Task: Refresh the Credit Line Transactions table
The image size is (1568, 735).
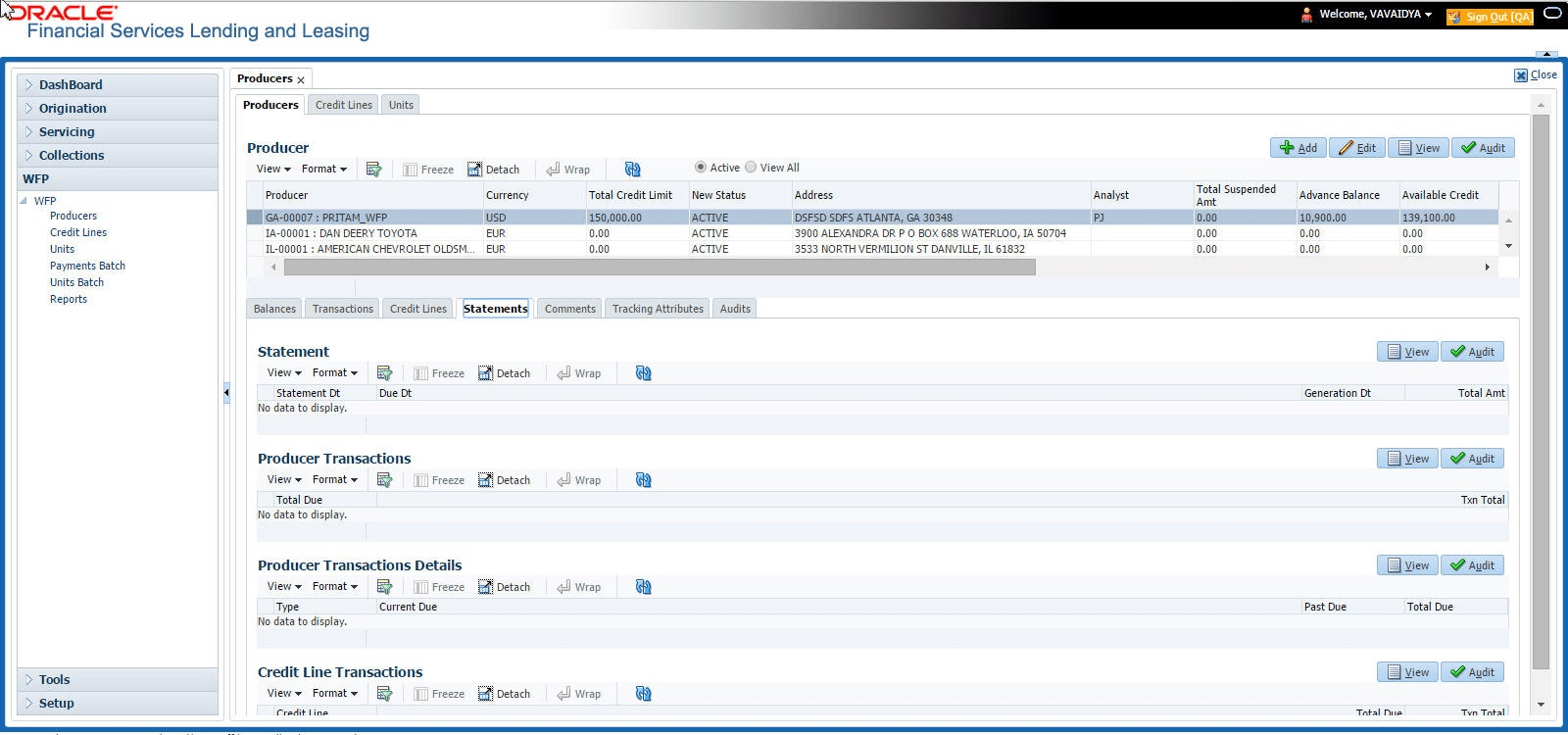Action: [643, 694]
